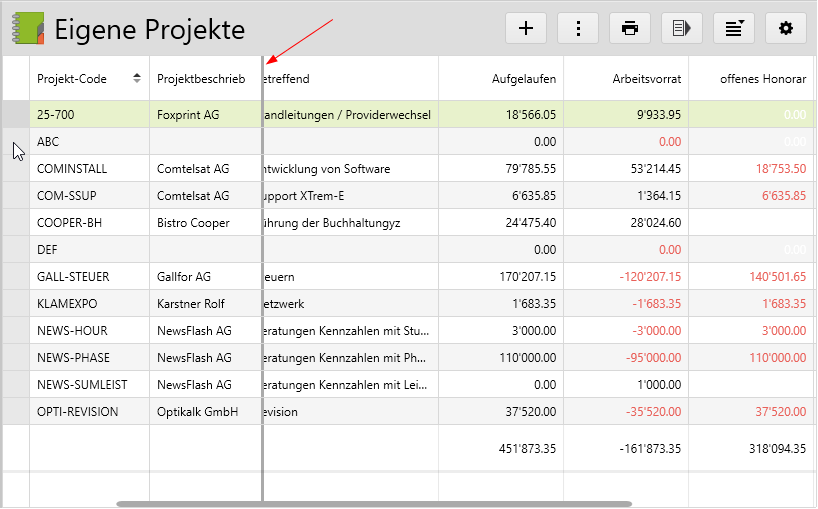This screenshot has height=509, width=818.
Task: Select row marker for project 25-700
Action: tap(15, 115)
